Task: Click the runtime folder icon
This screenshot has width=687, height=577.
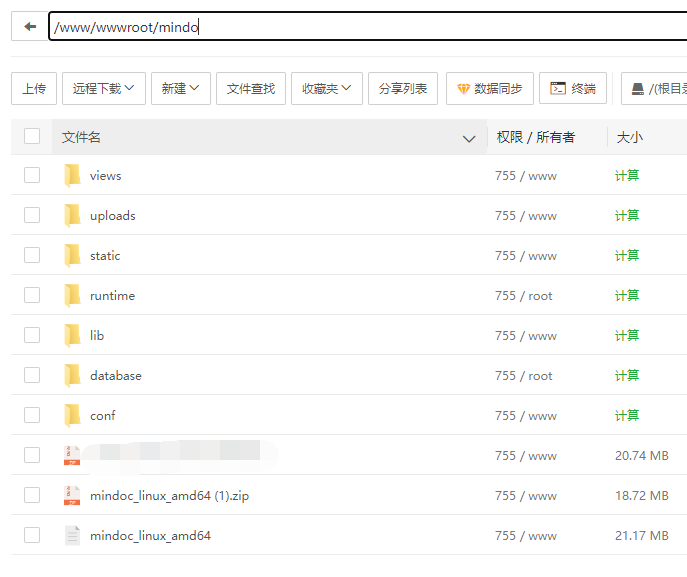Action: click(x=72, y=296)
